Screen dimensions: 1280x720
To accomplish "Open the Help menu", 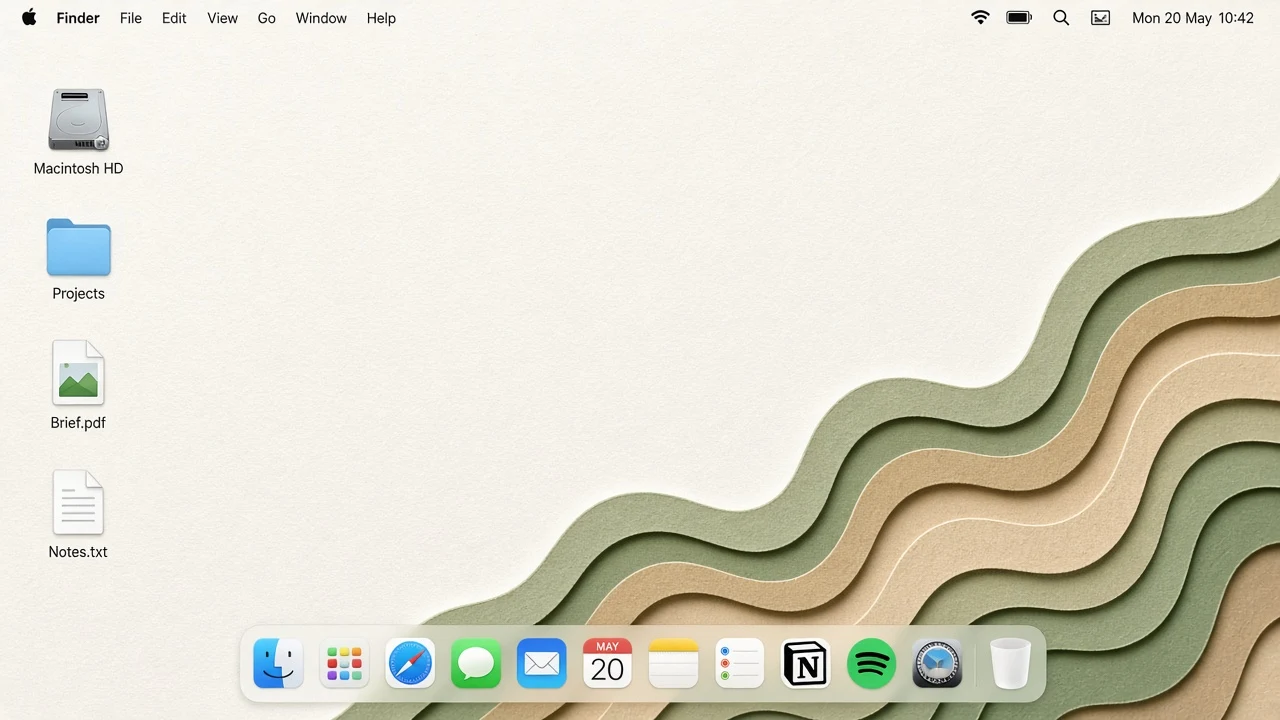I will 381,18.
